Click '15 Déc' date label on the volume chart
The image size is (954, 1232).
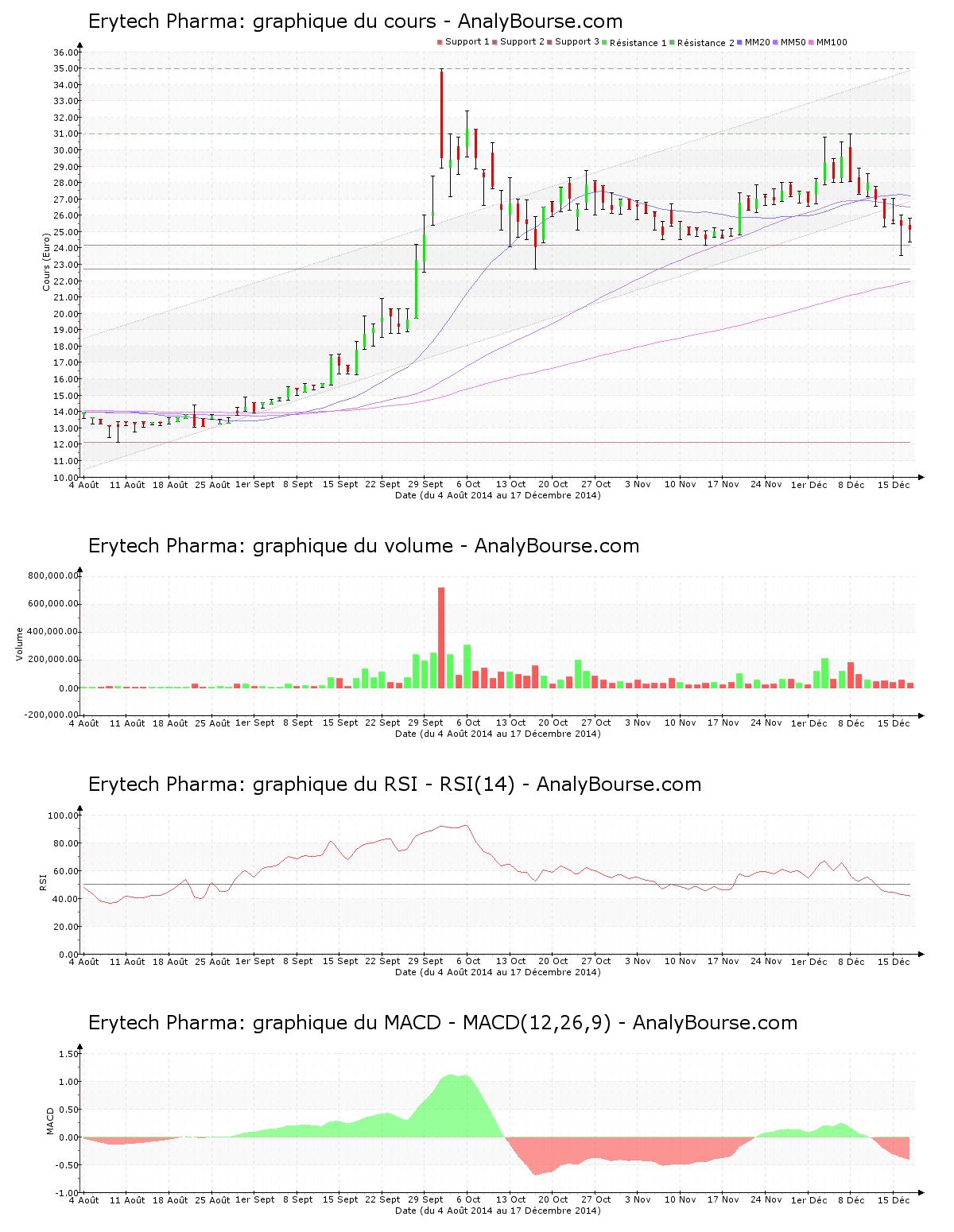tap(894, 723)
